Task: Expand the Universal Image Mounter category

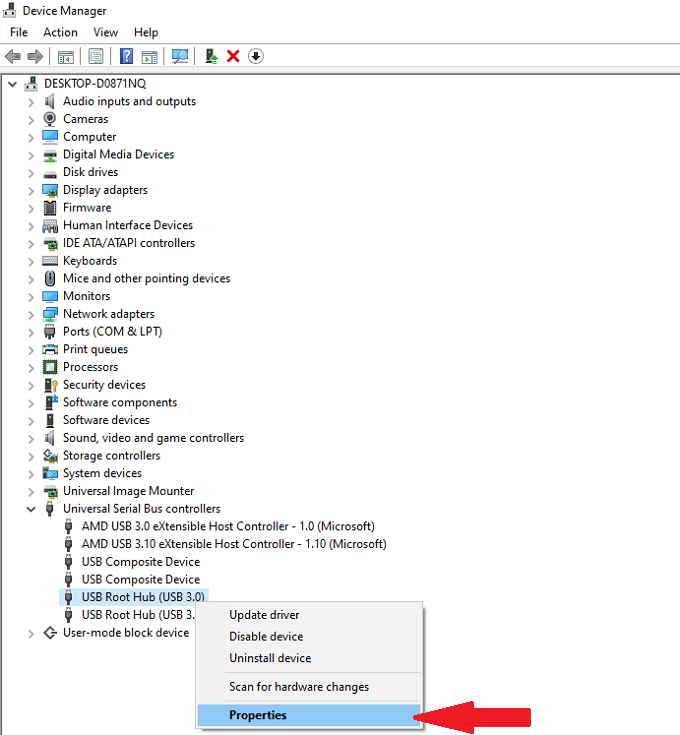Action: click(31, 492)
